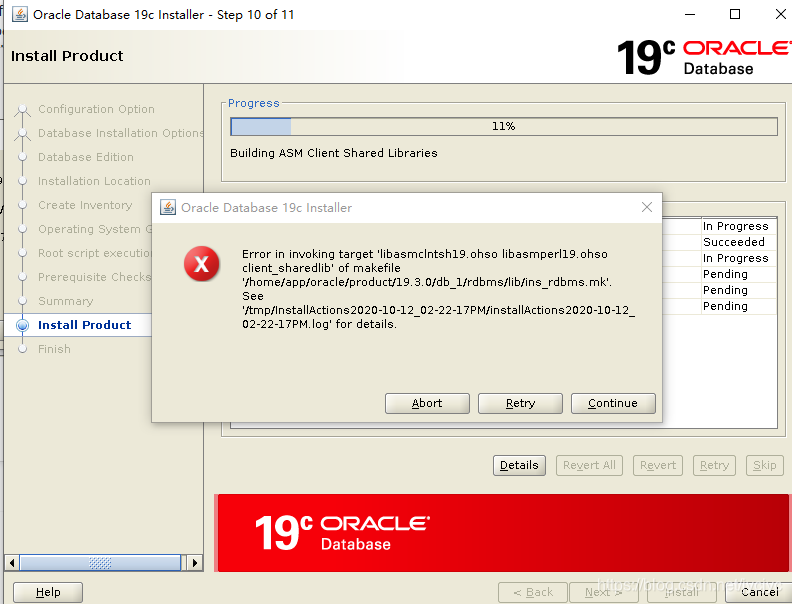Select Install Product step
This screenshot has height=604, width=792.
coord(84,325)
